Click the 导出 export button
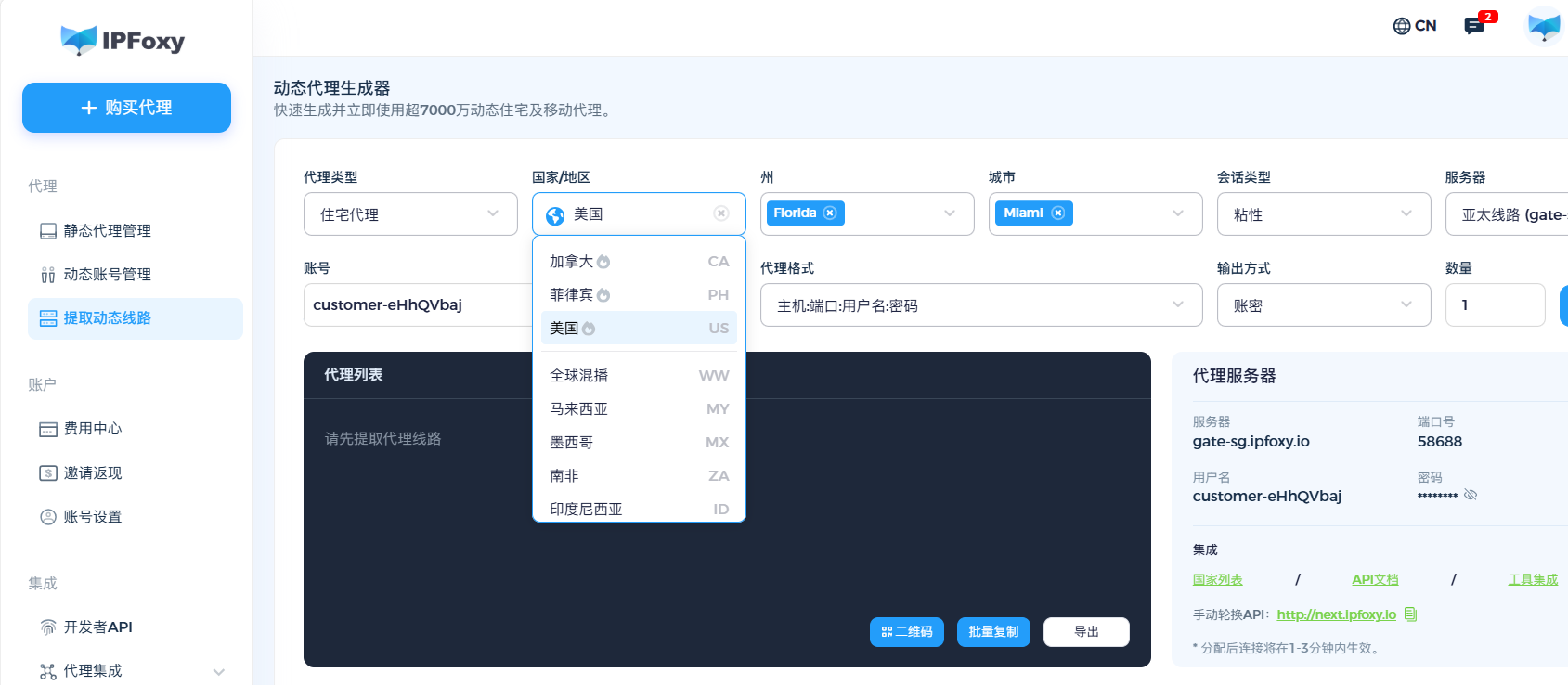 click(x=1086, y=632)
